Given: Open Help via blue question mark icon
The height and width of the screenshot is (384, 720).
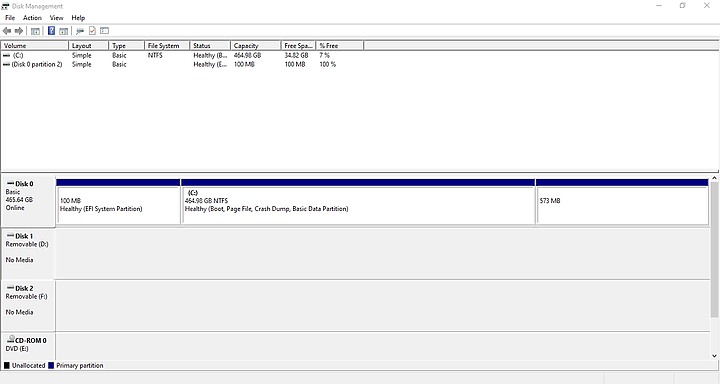Looking at the screenshot, I should [51, 31].
